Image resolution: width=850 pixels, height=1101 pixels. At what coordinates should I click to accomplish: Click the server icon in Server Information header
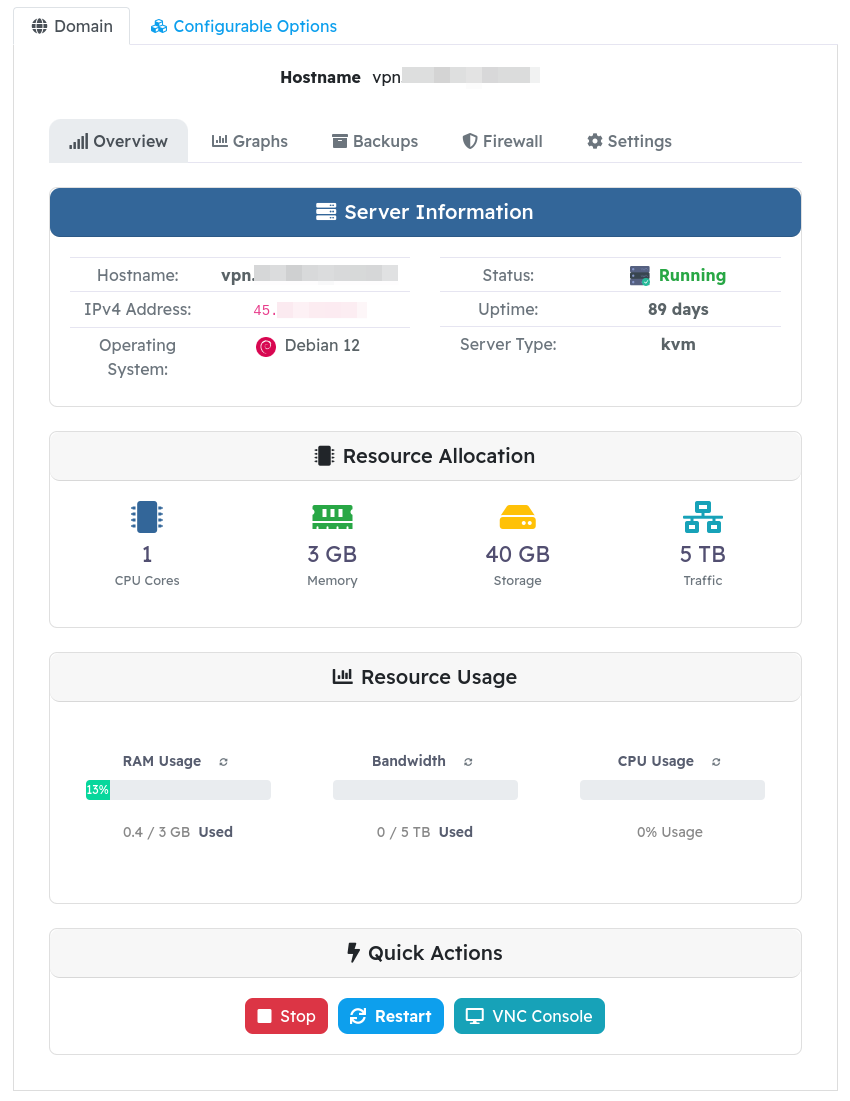(x=326, y=211)
